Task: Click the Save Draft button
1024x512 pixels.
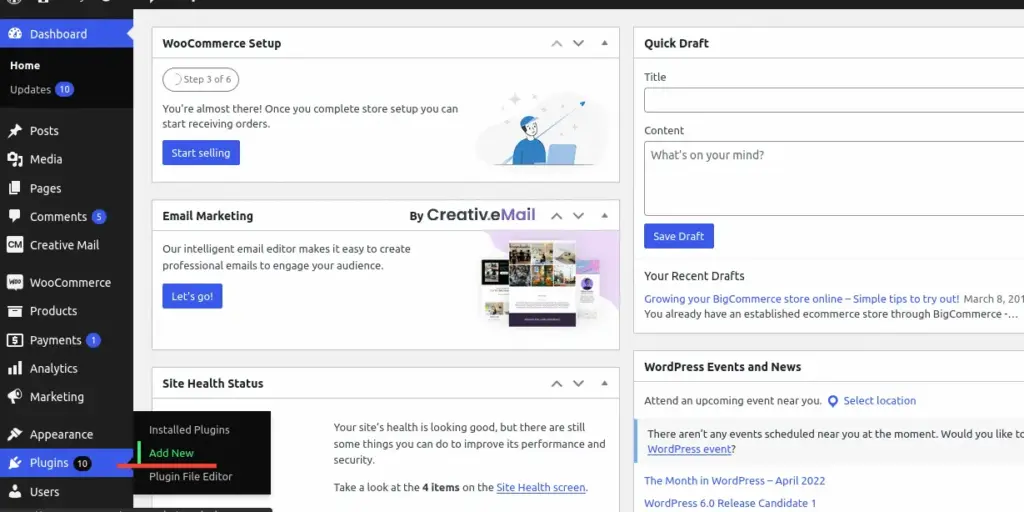Action: pyautogui.click(x=679, y=236)
